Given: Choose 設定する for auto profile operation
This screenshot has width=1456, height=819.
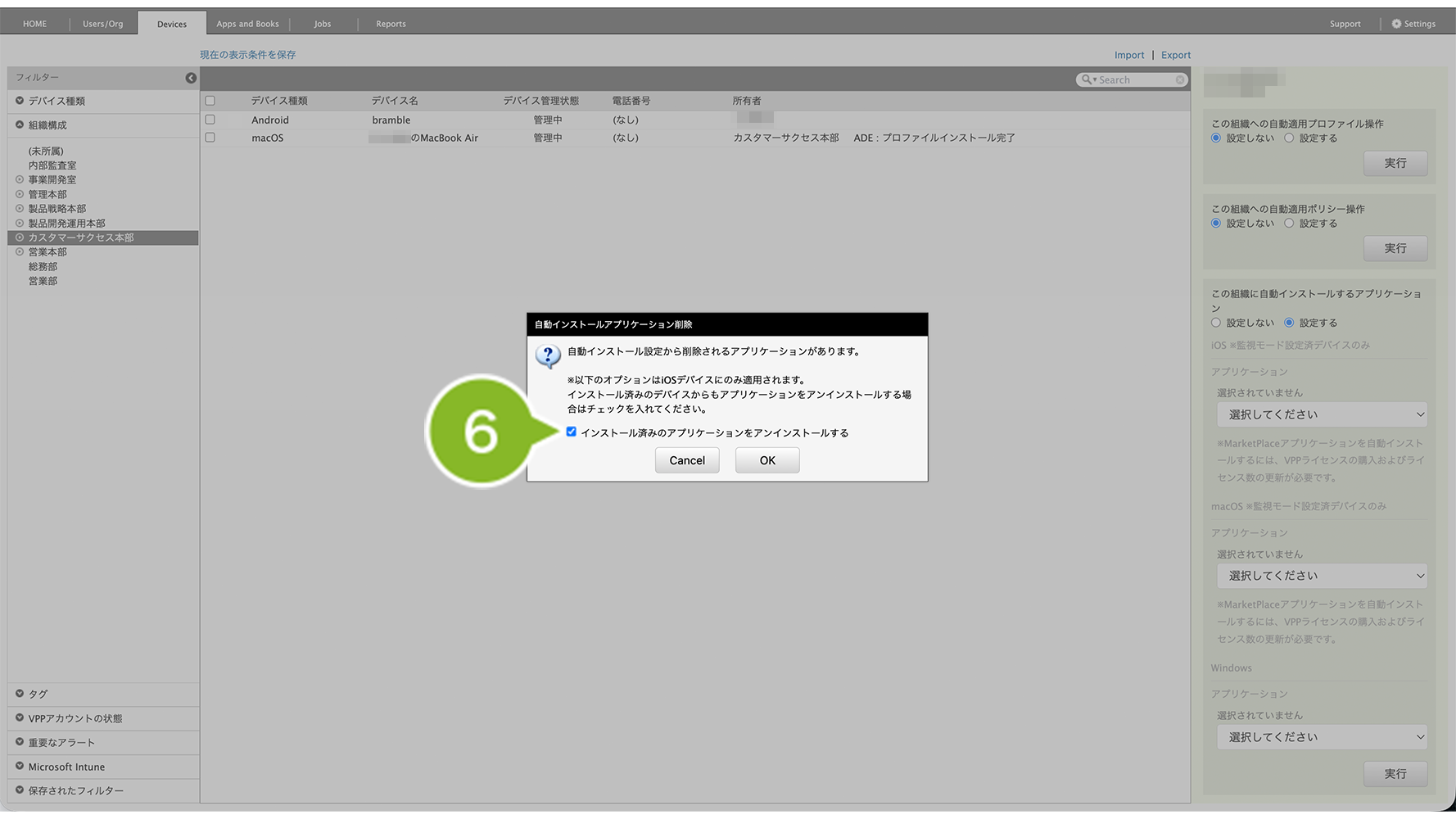Looking at the screenshot, I should point(1289,138).
